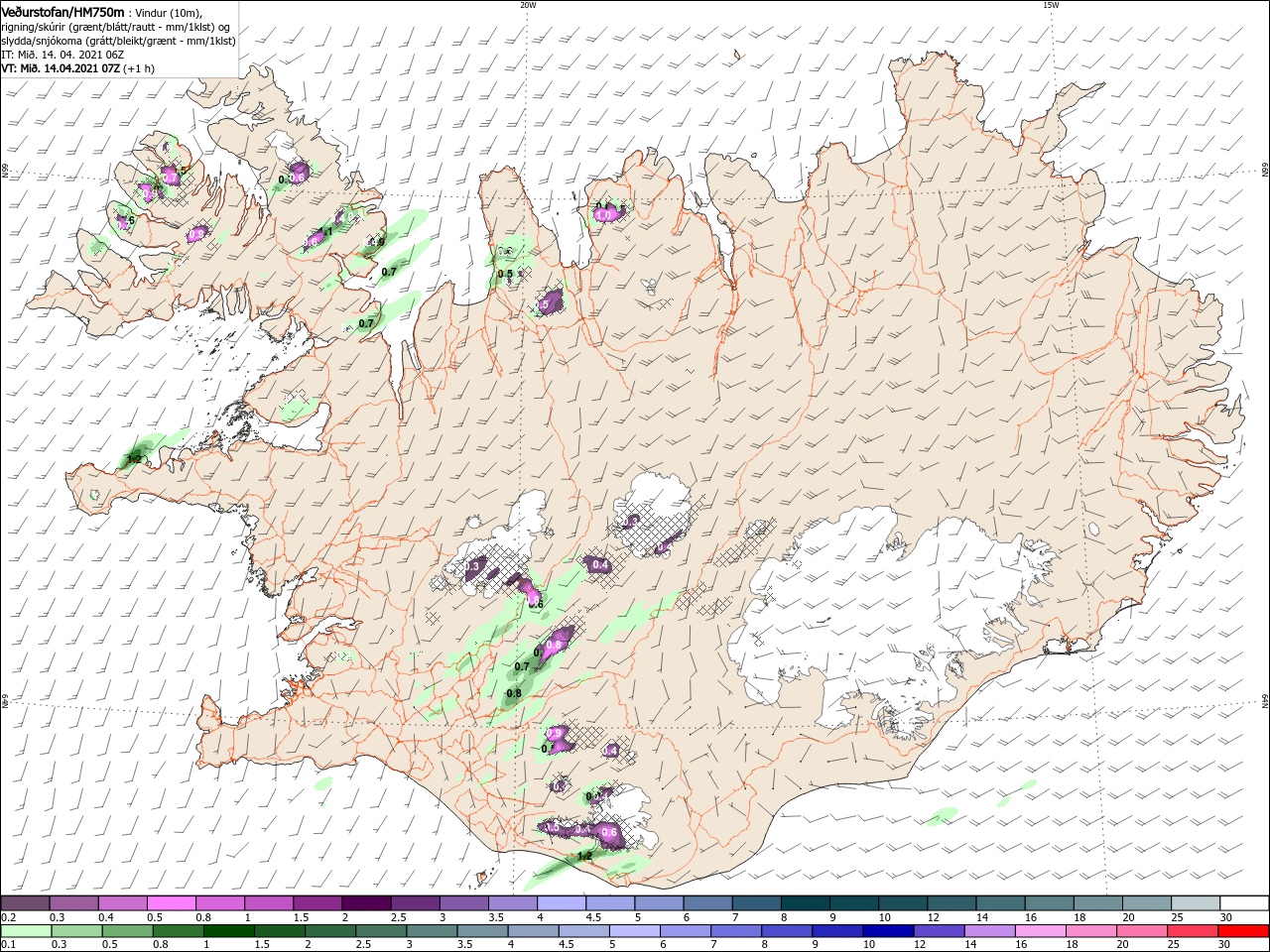Pick the 0.2 swatch in snow legend row
Image resolution: width=1270 pixels, height=952 pixels.
25,903
